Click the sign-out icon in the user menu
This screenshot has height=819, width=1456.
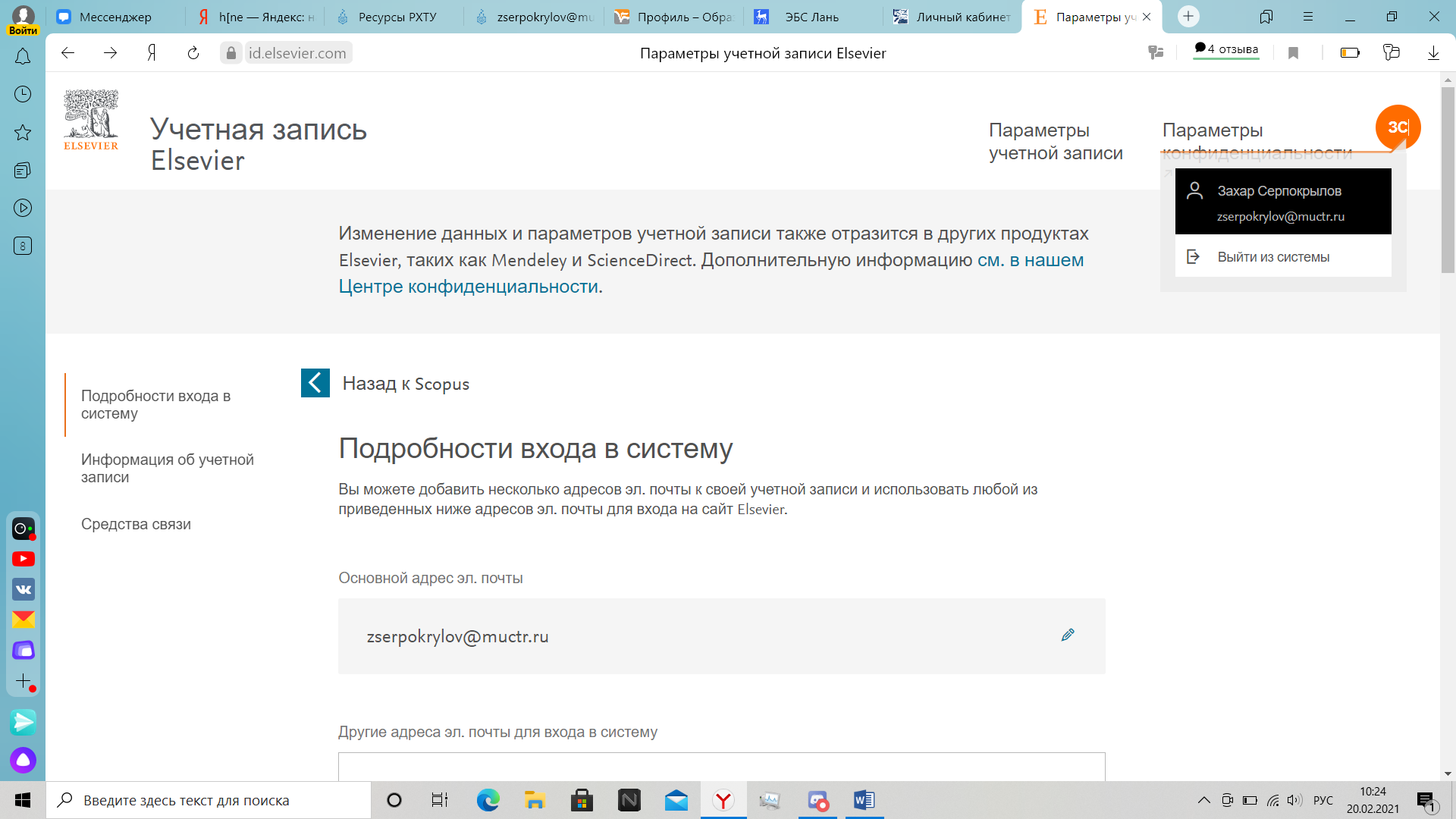[x=1193, y=256]
